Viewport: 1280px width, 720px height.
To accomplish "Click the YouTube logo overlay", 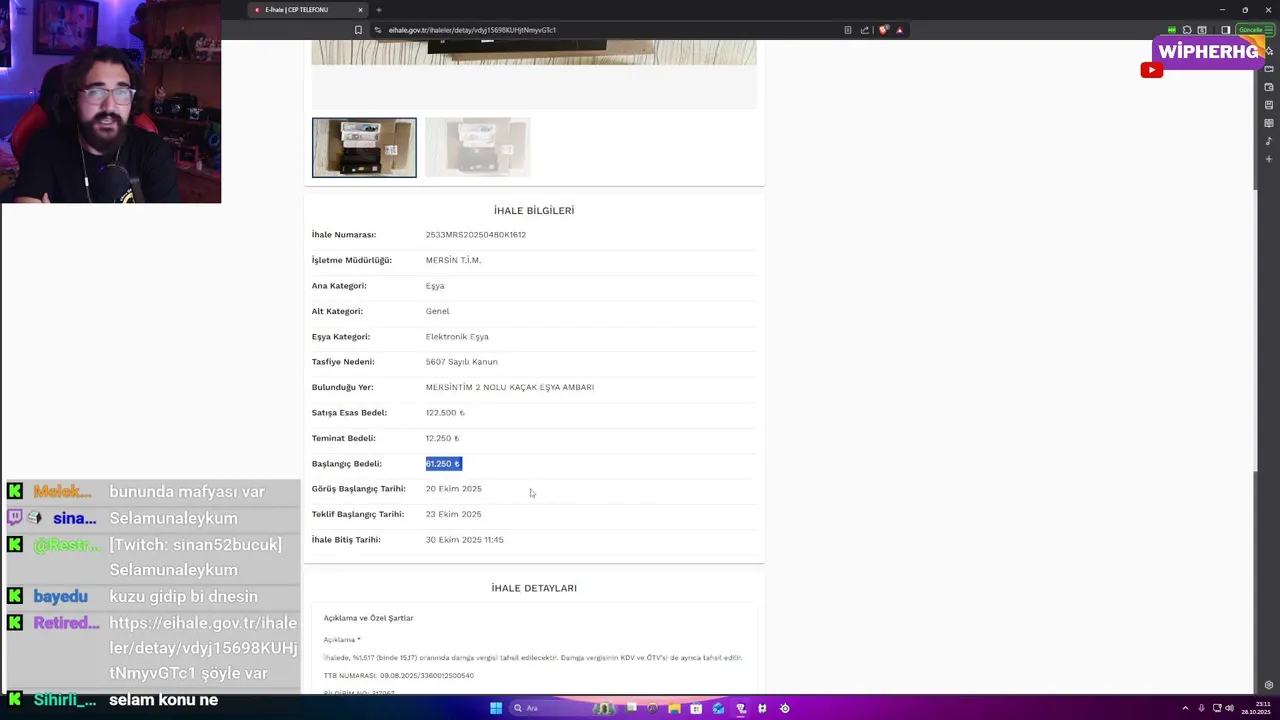I will click(1151, 70).
